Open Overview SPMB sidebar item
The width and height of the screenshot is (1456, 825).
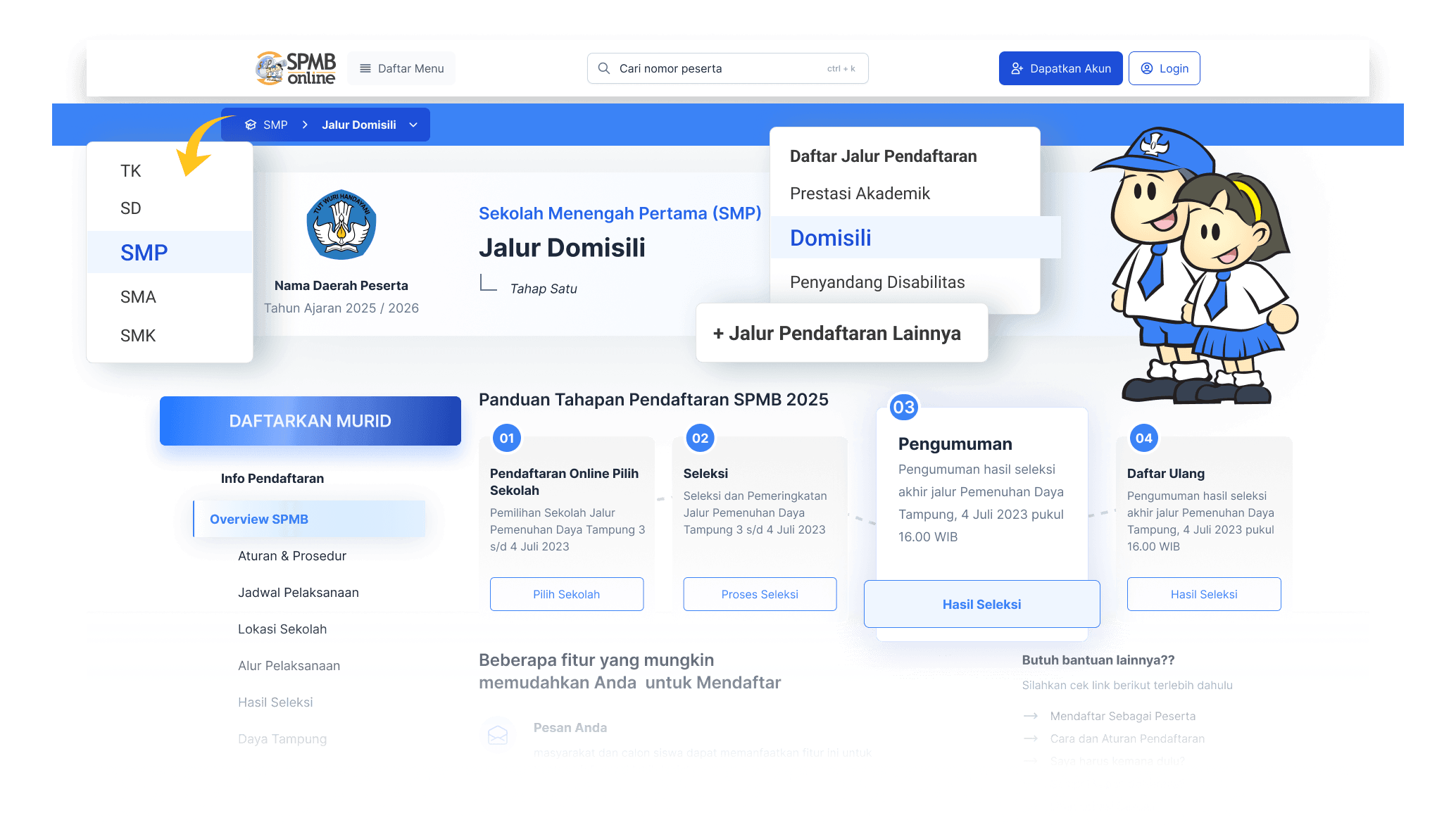click(309, 519)
